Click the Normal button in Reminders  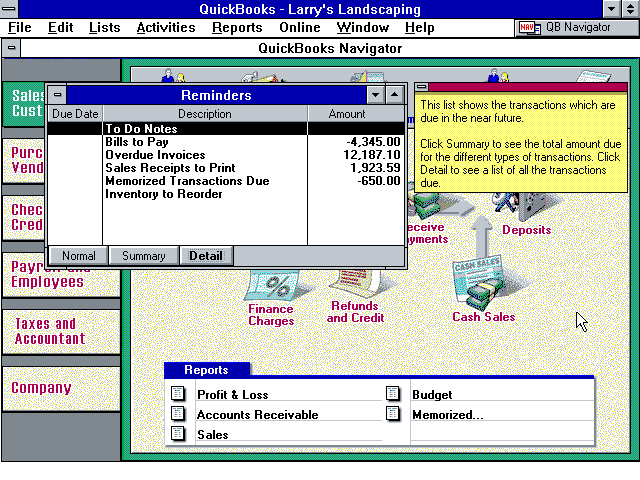pyautogui.click(x=78, y=256)
